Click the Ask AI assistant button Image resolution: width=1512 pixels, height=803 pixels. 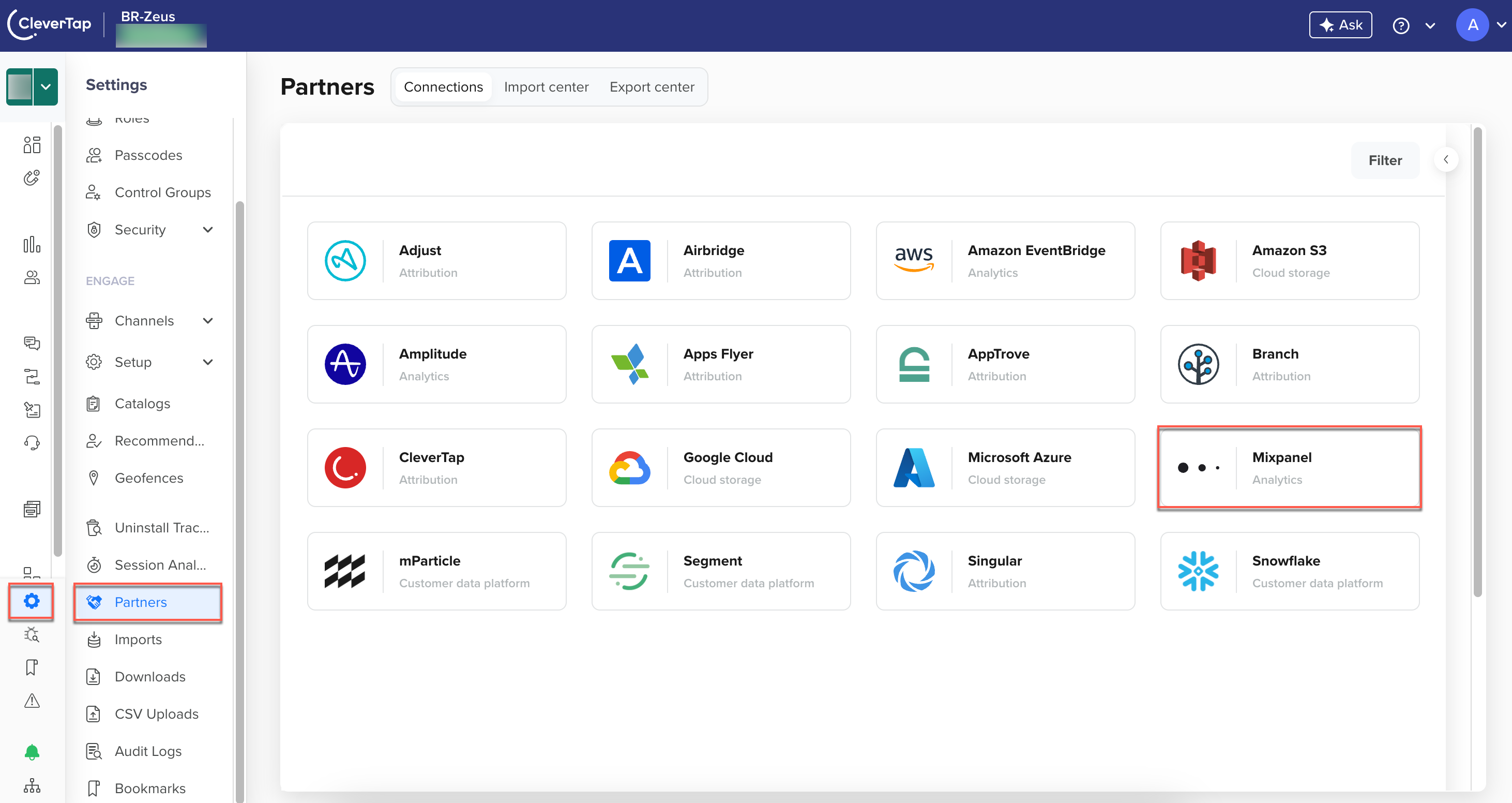[x=1339, y=25]
